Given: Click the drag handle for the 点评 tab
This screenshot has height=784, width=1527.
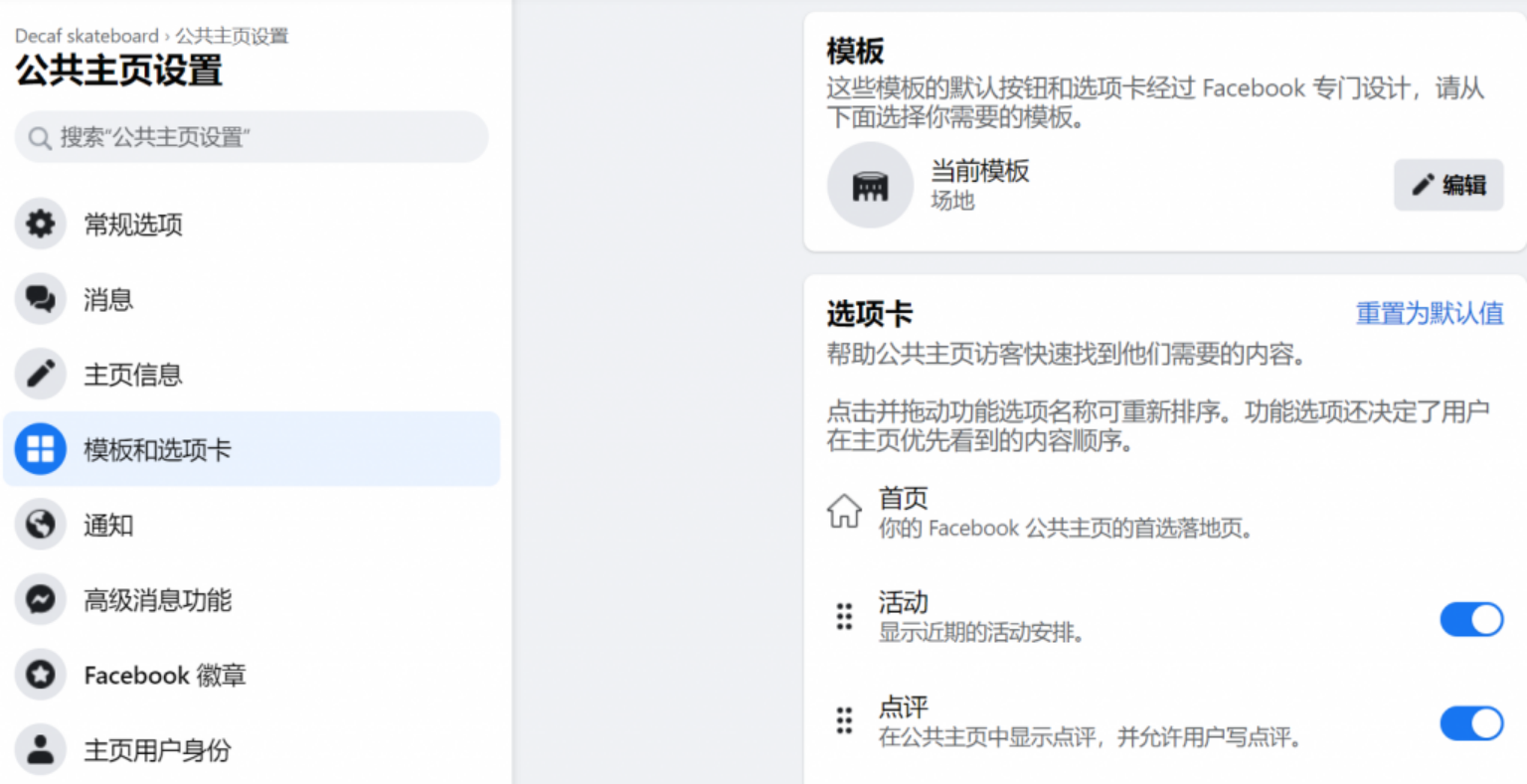Looking at the screenshot, I should [x=844, y=720].
